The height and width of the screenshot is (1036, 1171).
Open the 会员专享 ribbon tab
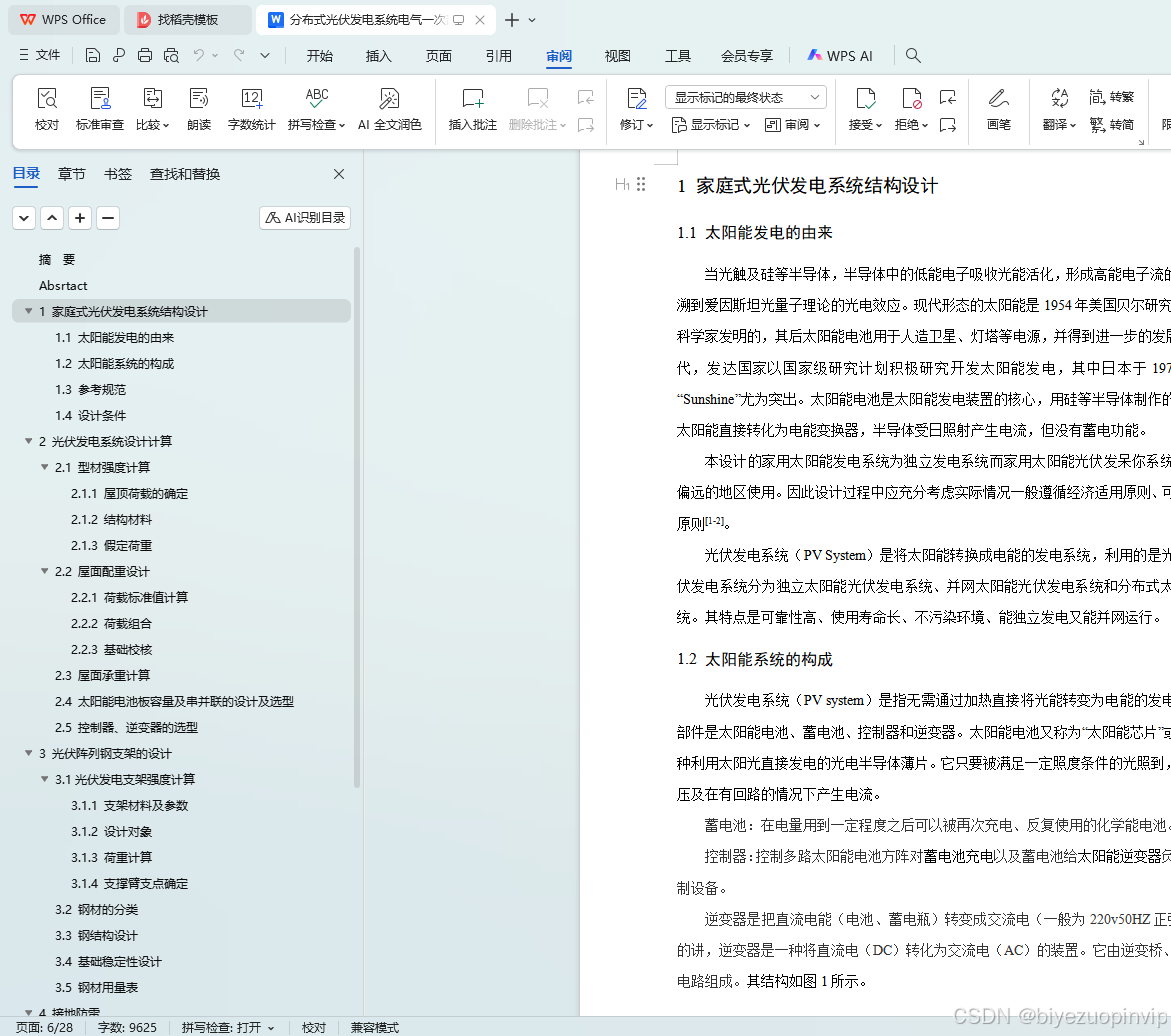747,56
